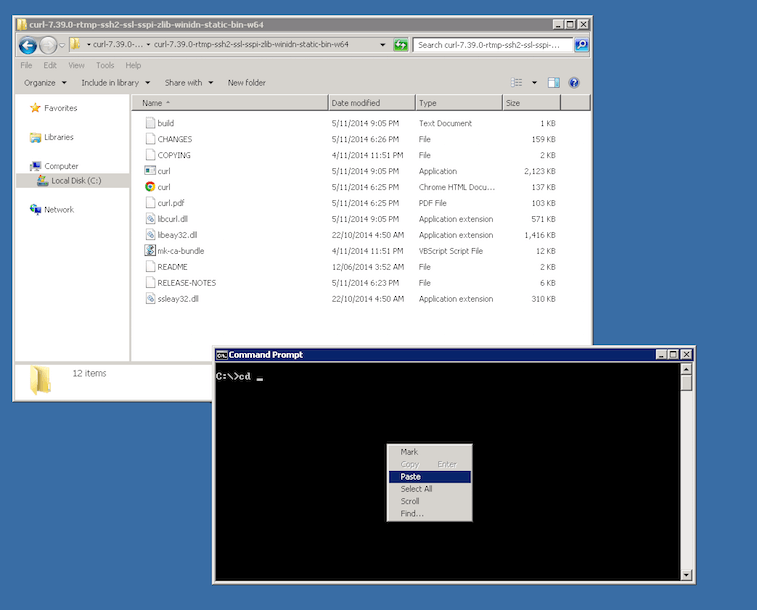This screenshot has height=610, width=757.
Task: Open the Organize dropdown
Action: point(45,83)
